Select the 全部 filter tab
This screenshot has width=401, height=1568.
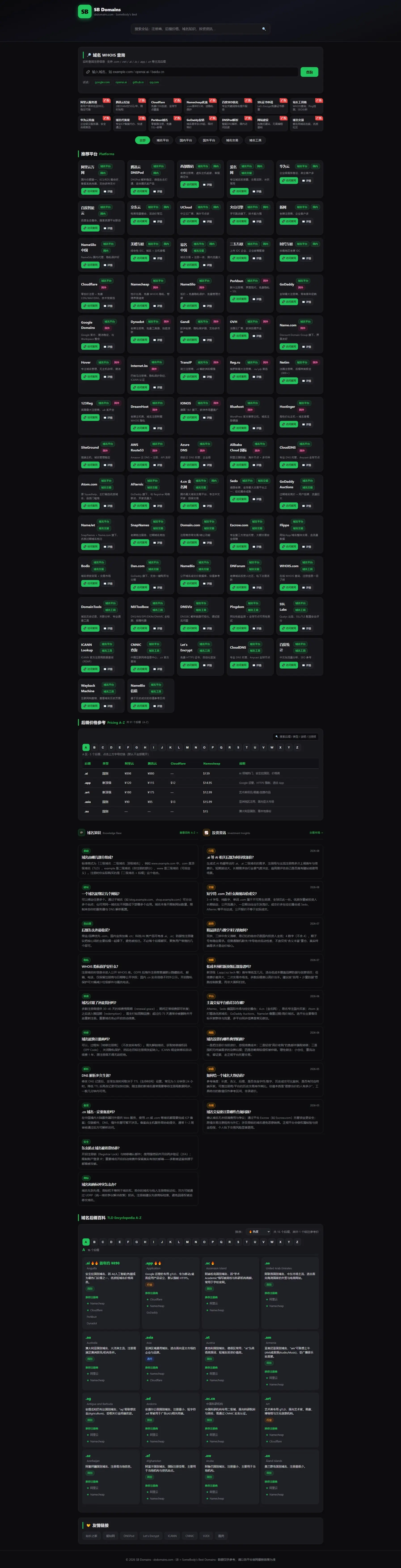click(x=142, y=140)
